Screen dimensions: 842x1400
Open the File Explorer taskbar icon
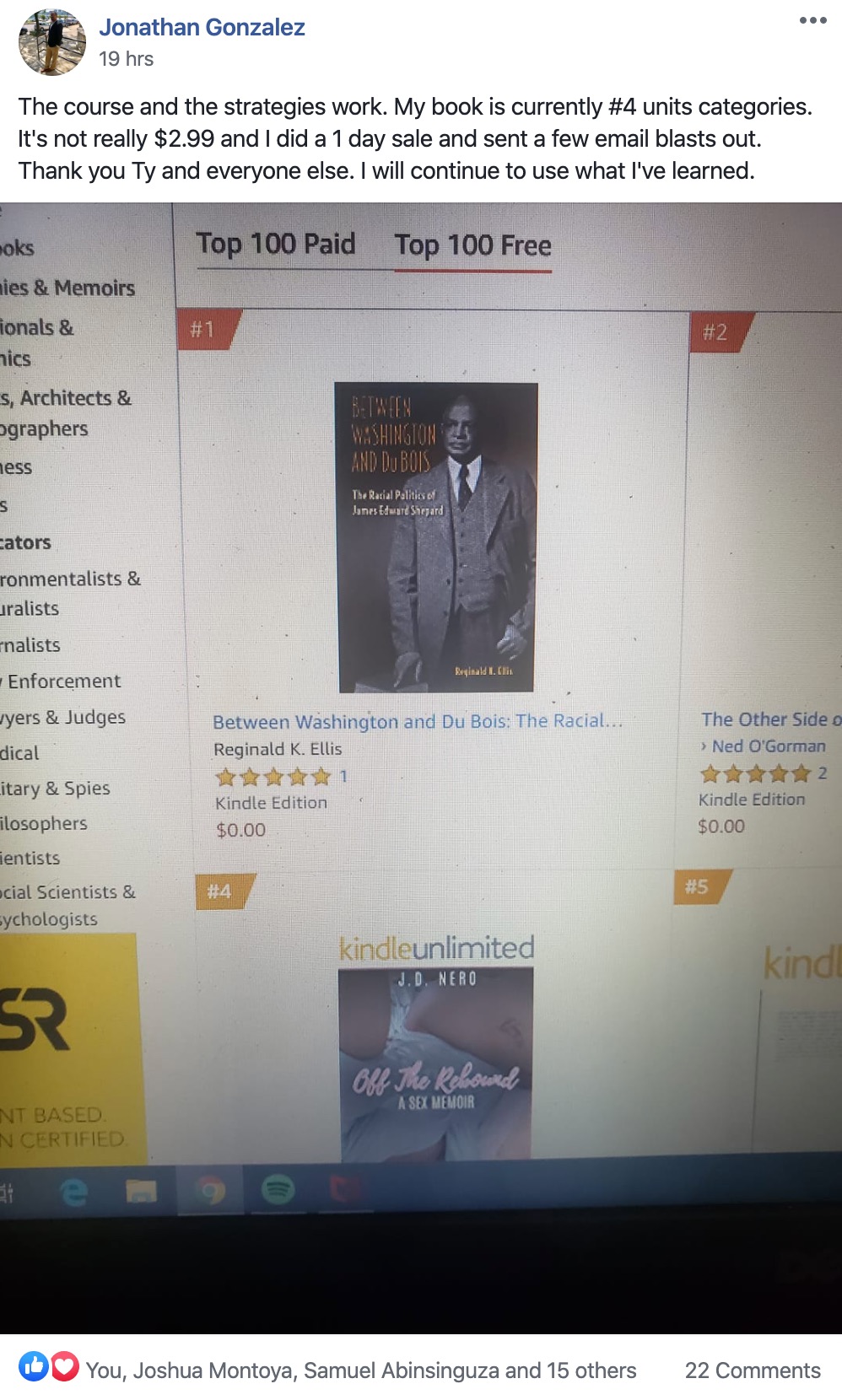141,1191
